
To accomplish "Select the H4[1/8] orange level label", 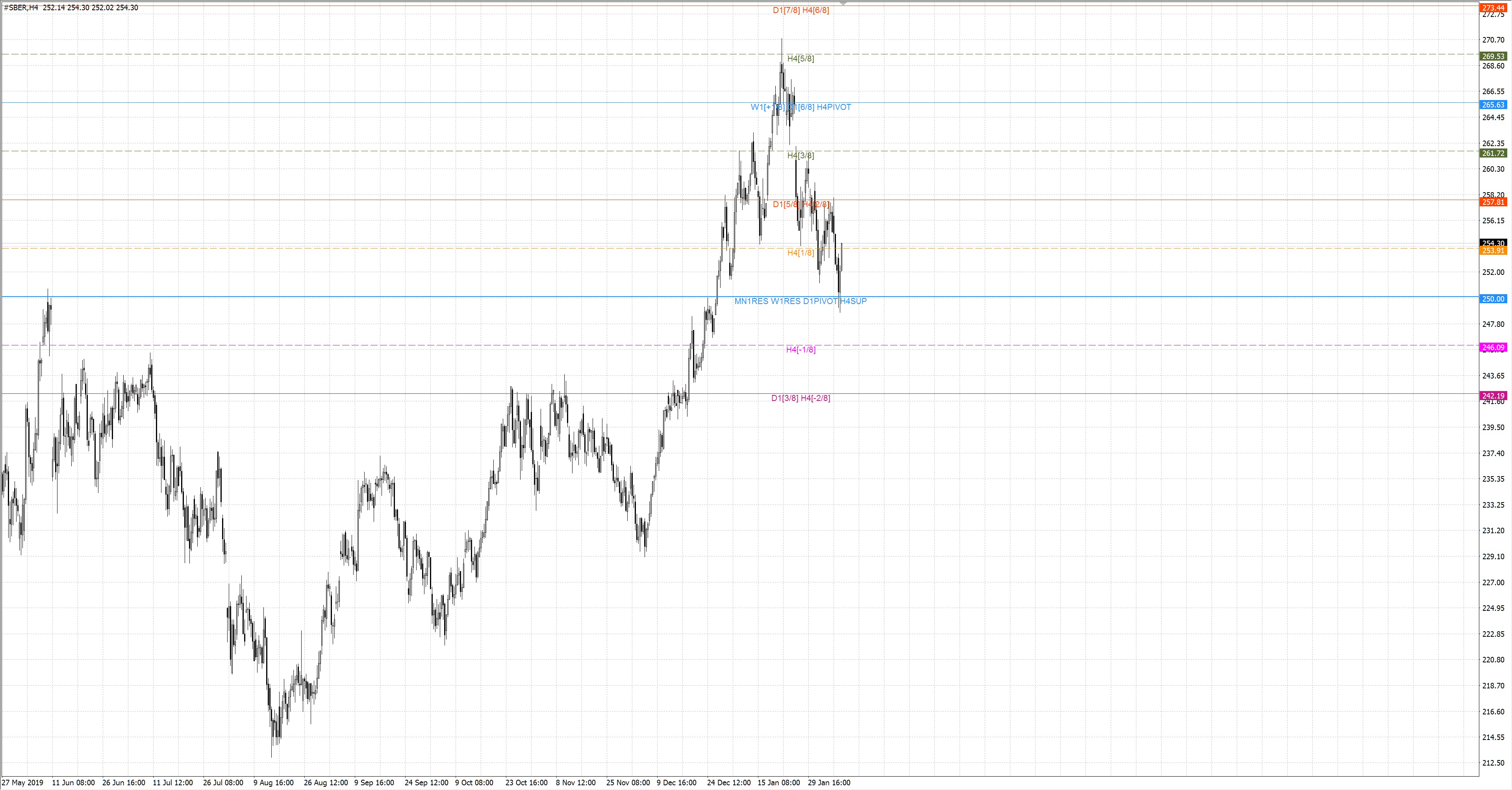I will (x=800, y=253).
